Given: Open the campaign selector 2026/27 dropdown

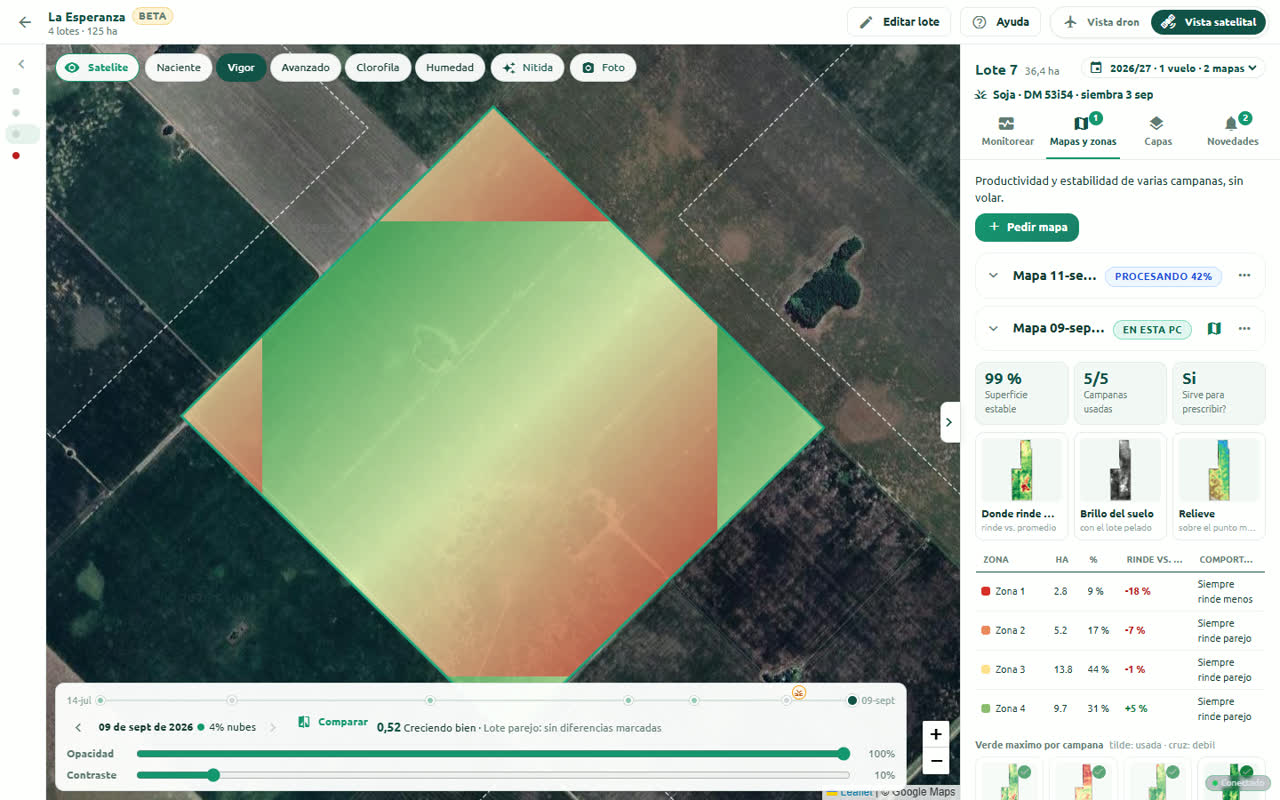Looking at the screenshot, I should coord(1172,68).
